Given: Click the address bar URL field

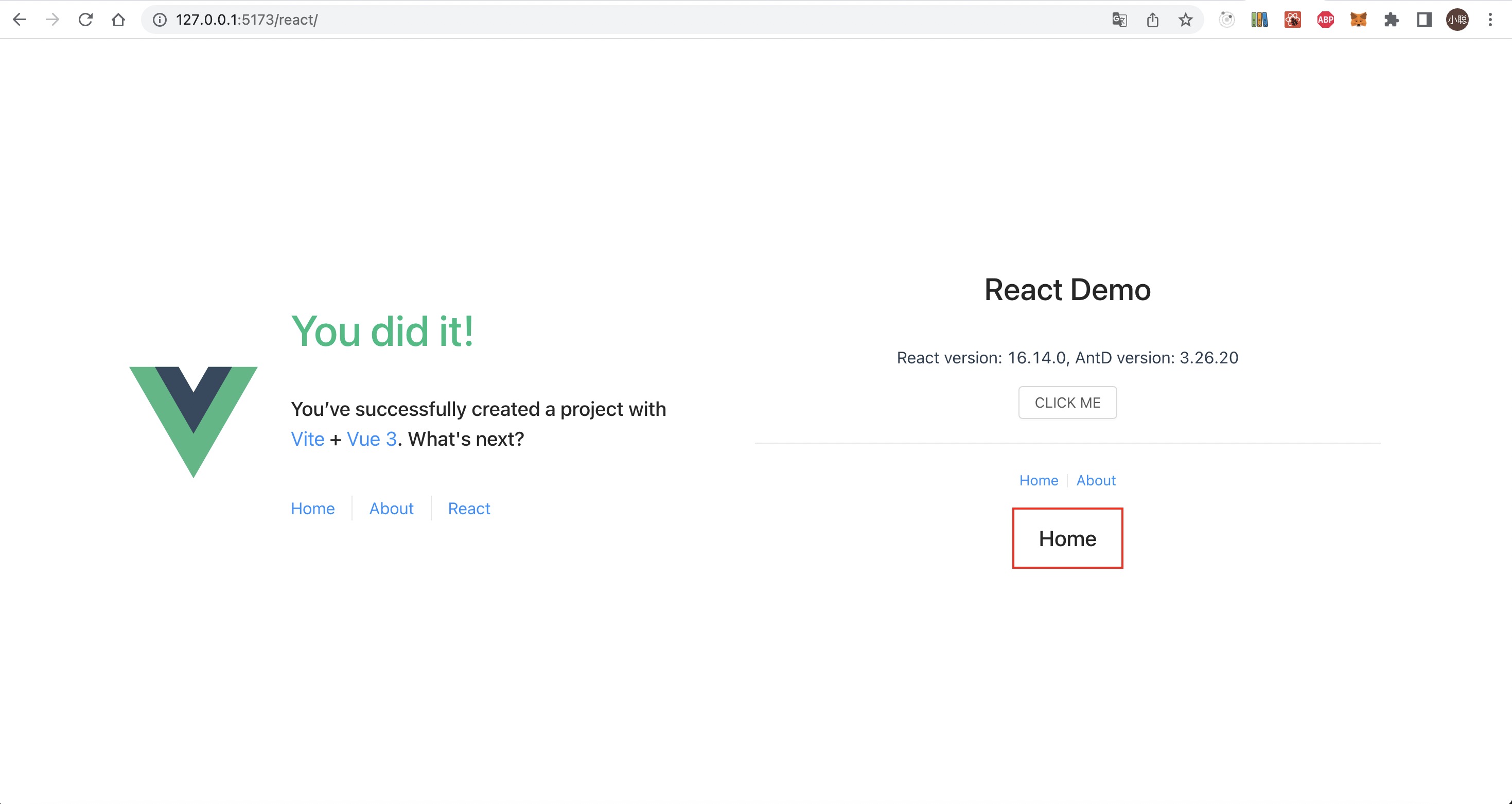Looking at the screenshot, I should point(587,20).
